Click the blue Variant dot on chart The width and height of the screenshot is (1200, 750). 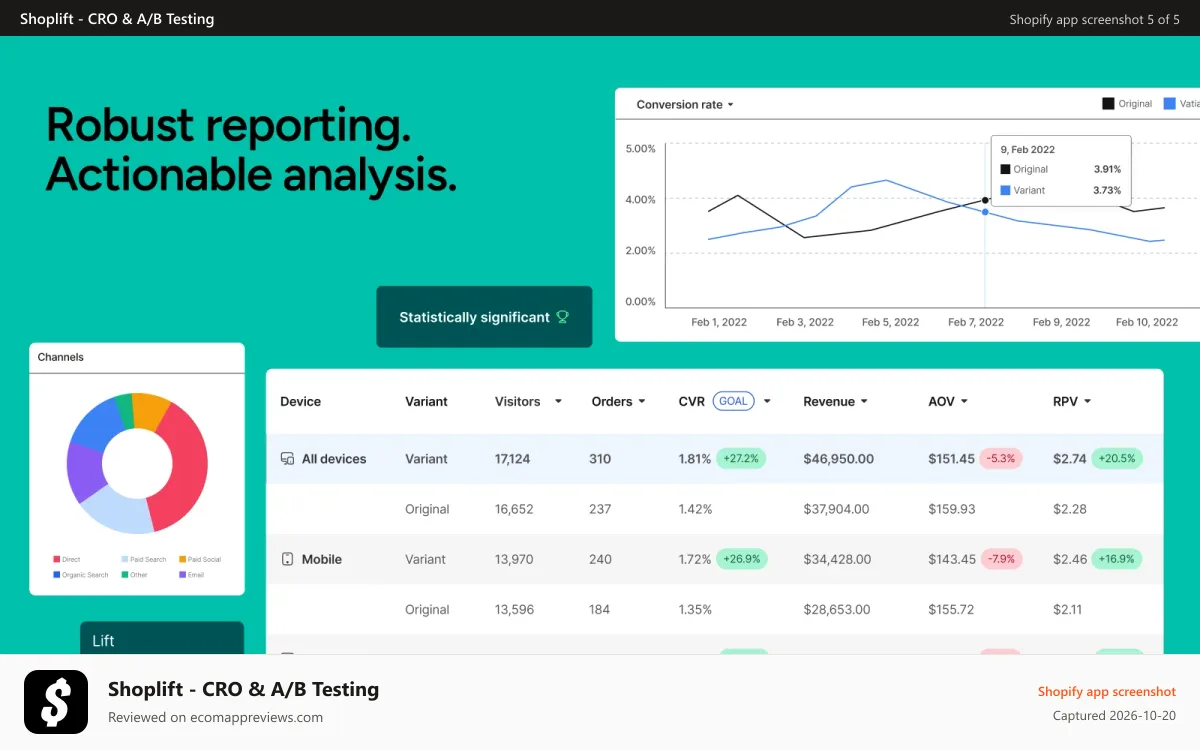click(985, 212)
